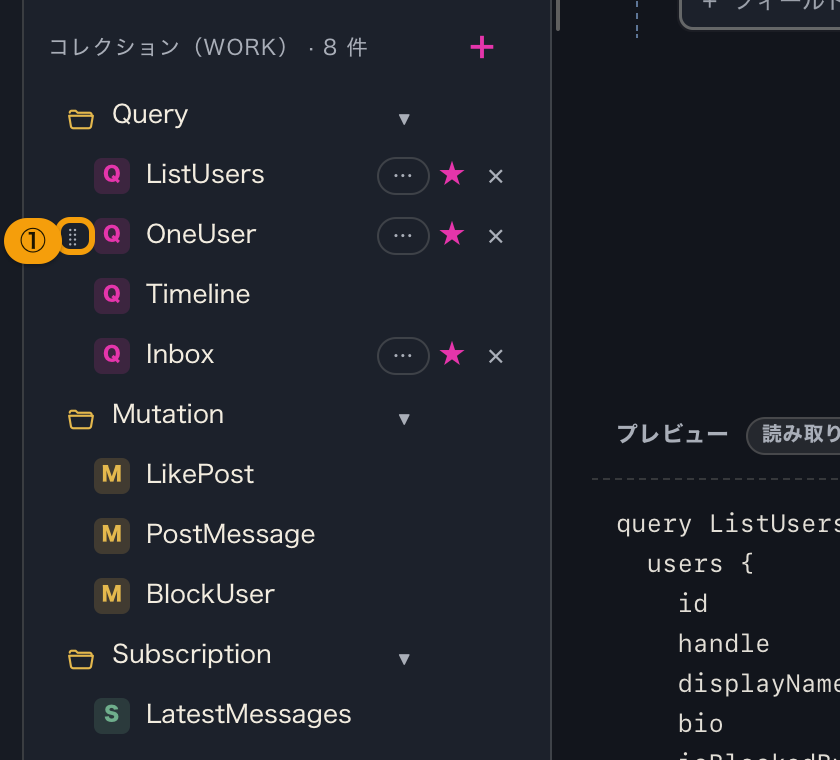Open more options for ListUsers
The width and height of the screenshot is (840, 760).
pos(403,176)
